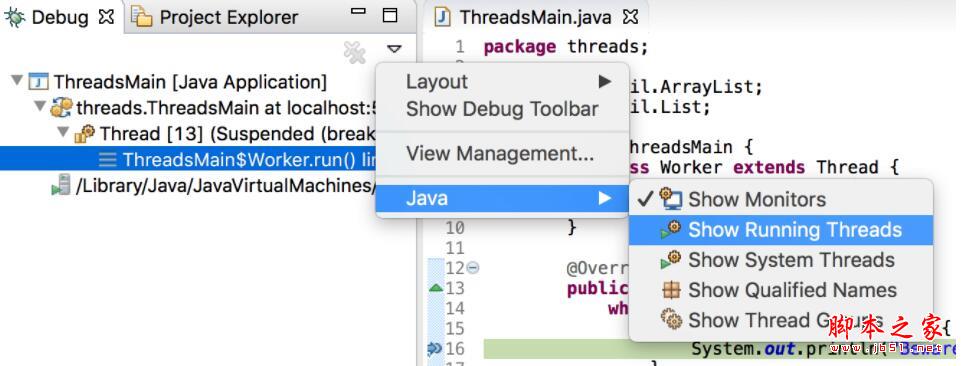Screen dimensions: 961x366
Task: Click the Show System Threads gear icon
Action: pos(670,260)
